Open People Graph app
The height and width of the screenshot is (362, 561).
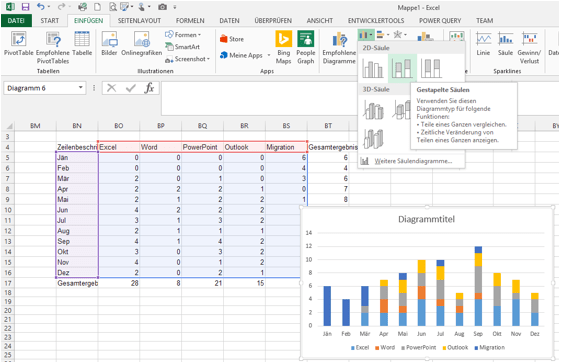click(306, 48)
